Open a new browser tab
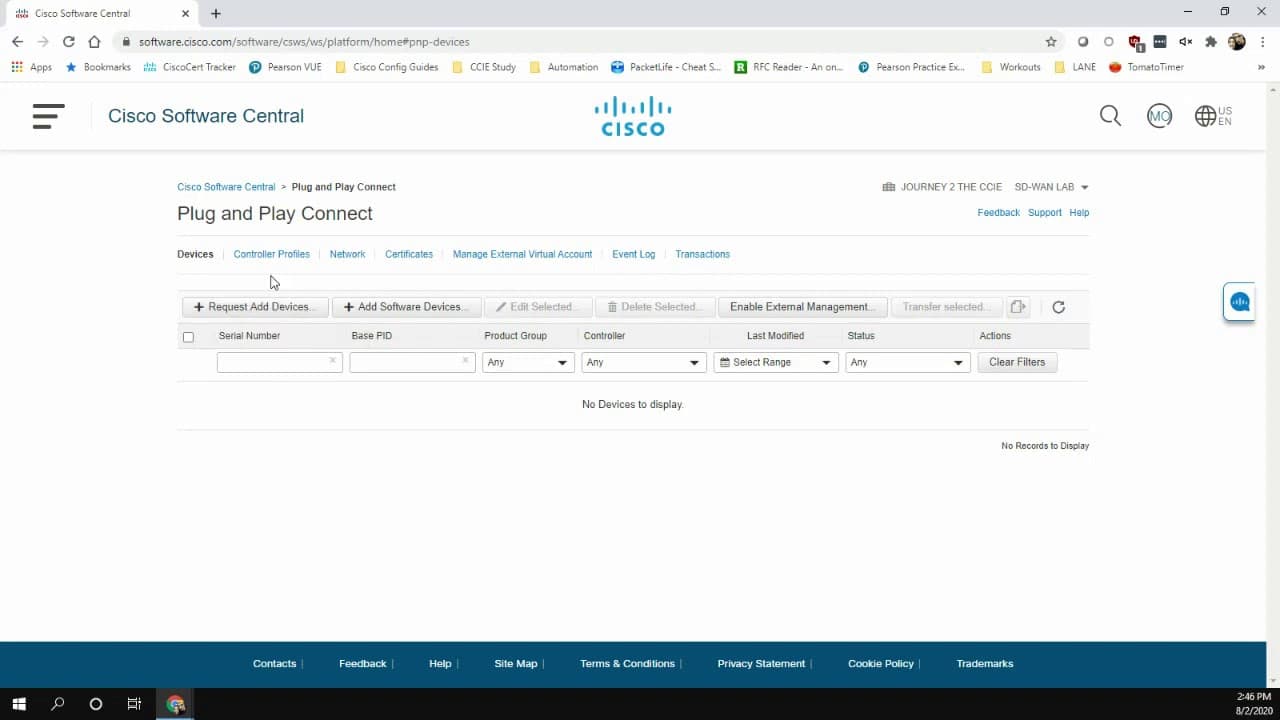Viewport: 1280px width, 720px height. [216, 14]
